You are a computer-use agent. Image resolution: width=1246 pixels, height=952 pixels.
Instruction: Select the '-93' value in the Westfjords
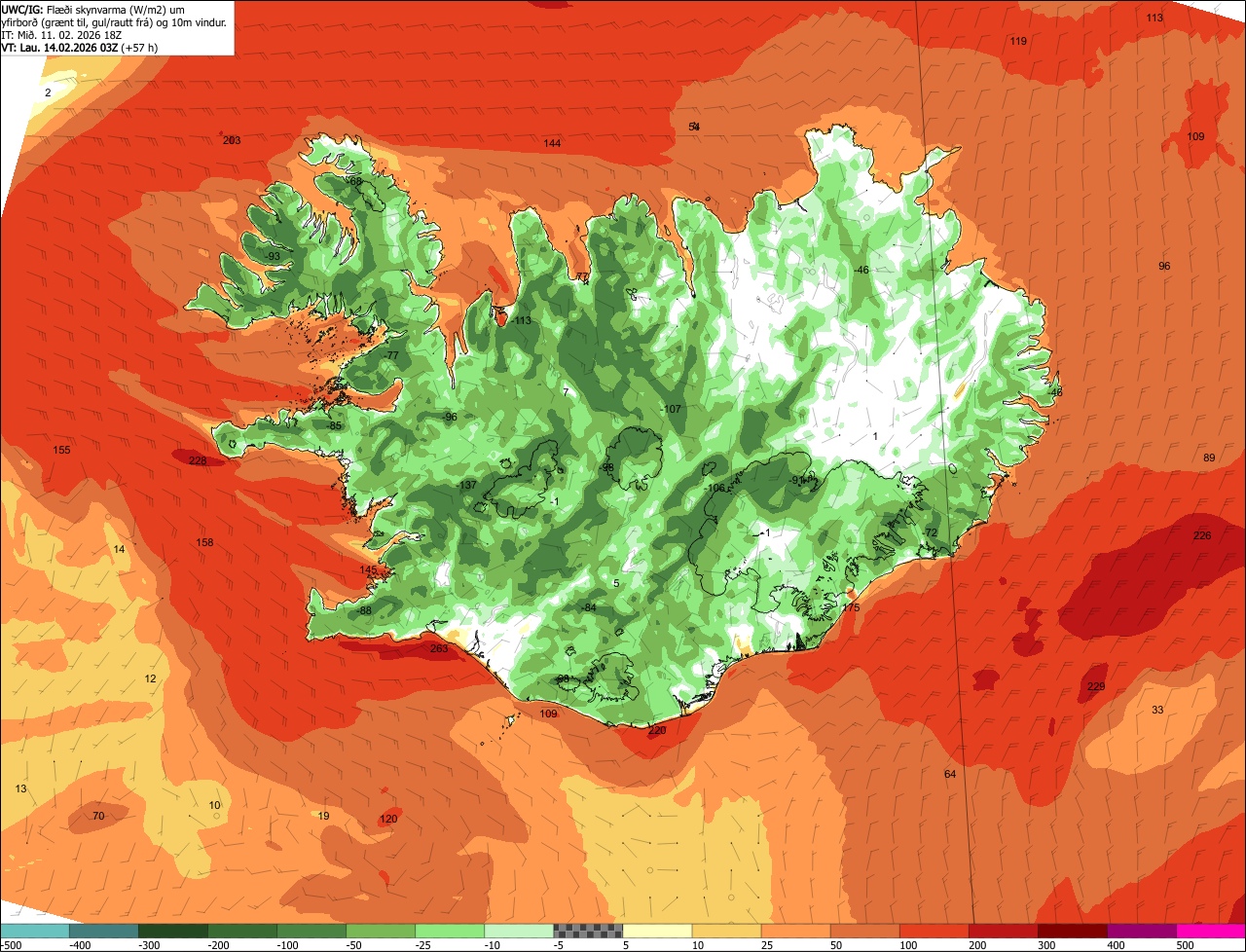point(272,257)
